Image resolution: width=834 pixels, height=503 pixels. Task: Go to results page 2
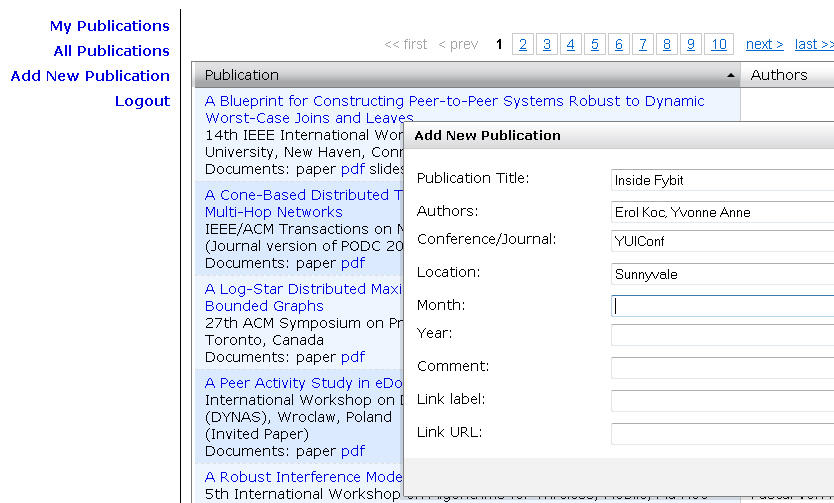pyautogui.click(x=523, y=44)
